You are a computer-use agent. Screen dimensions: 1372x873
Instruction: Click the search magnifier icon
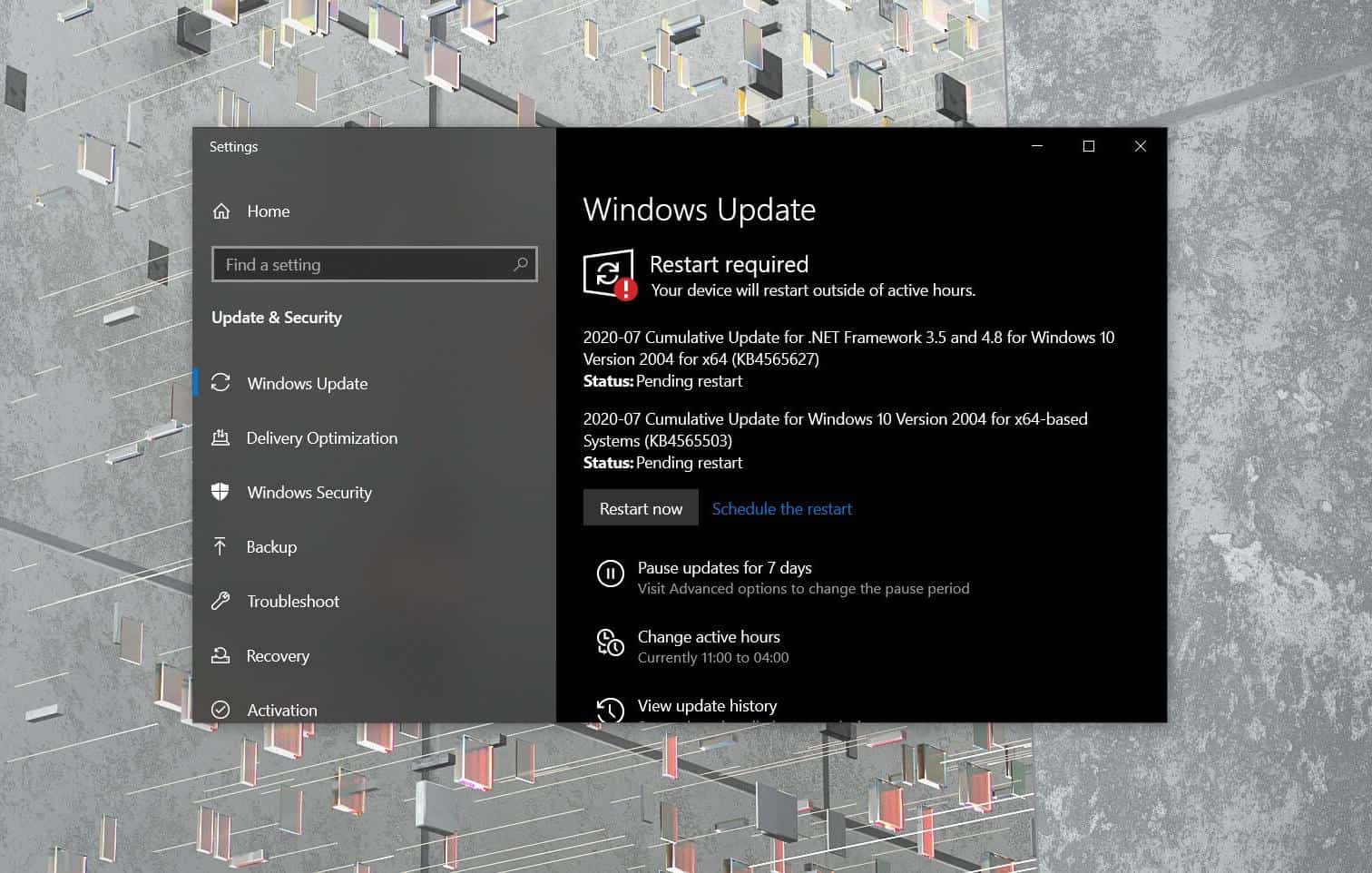[520, 264]
